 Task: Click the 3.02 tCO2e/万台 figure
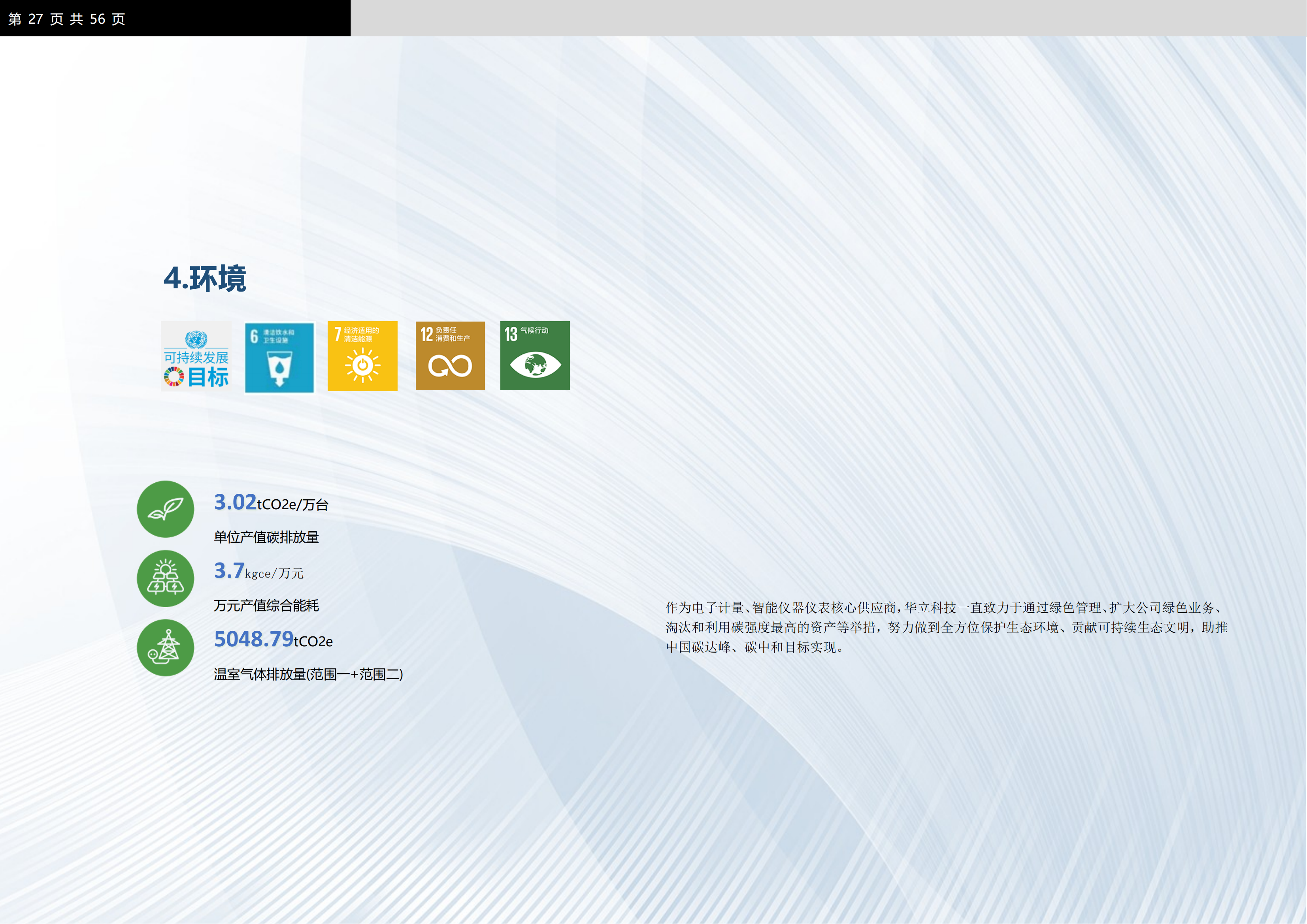click(271, 503)
